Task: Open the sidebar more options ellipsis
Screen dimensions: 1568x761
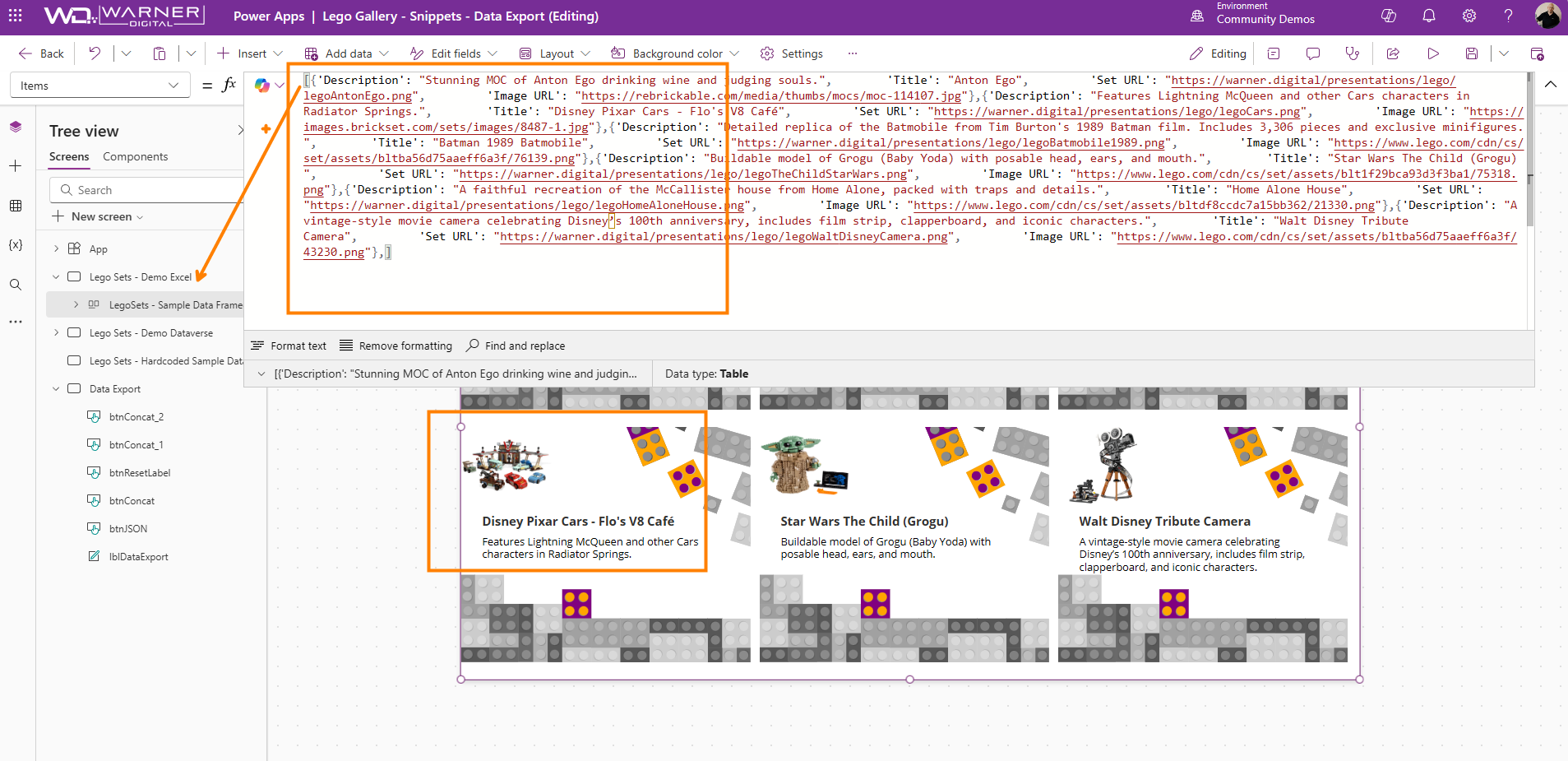Action: click(x=16, y=322)
